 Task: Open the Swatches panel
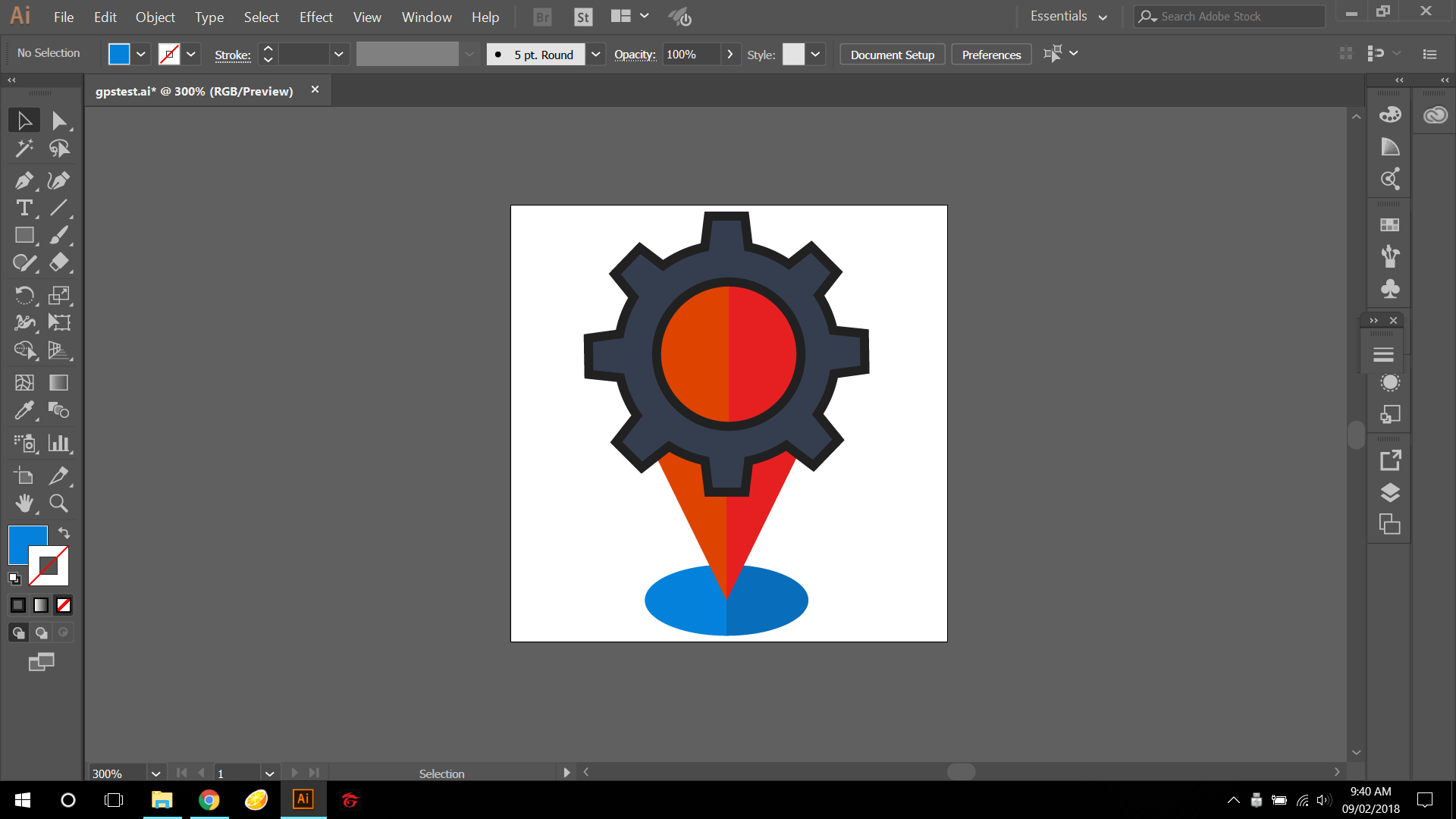pos(1390,224)
